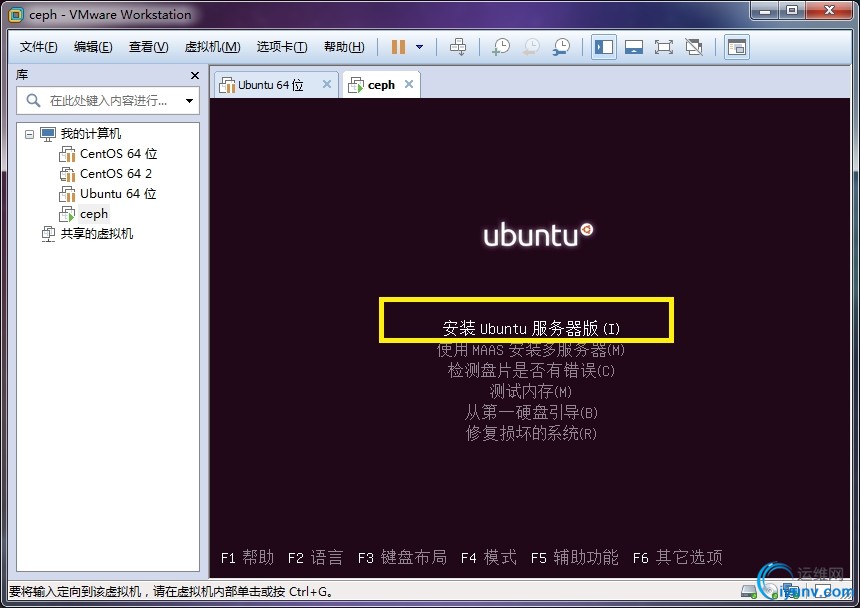This screenshot has height=608, width=860.
Task: Toggle the library sidebar view icon
Action: coord(604,47)
